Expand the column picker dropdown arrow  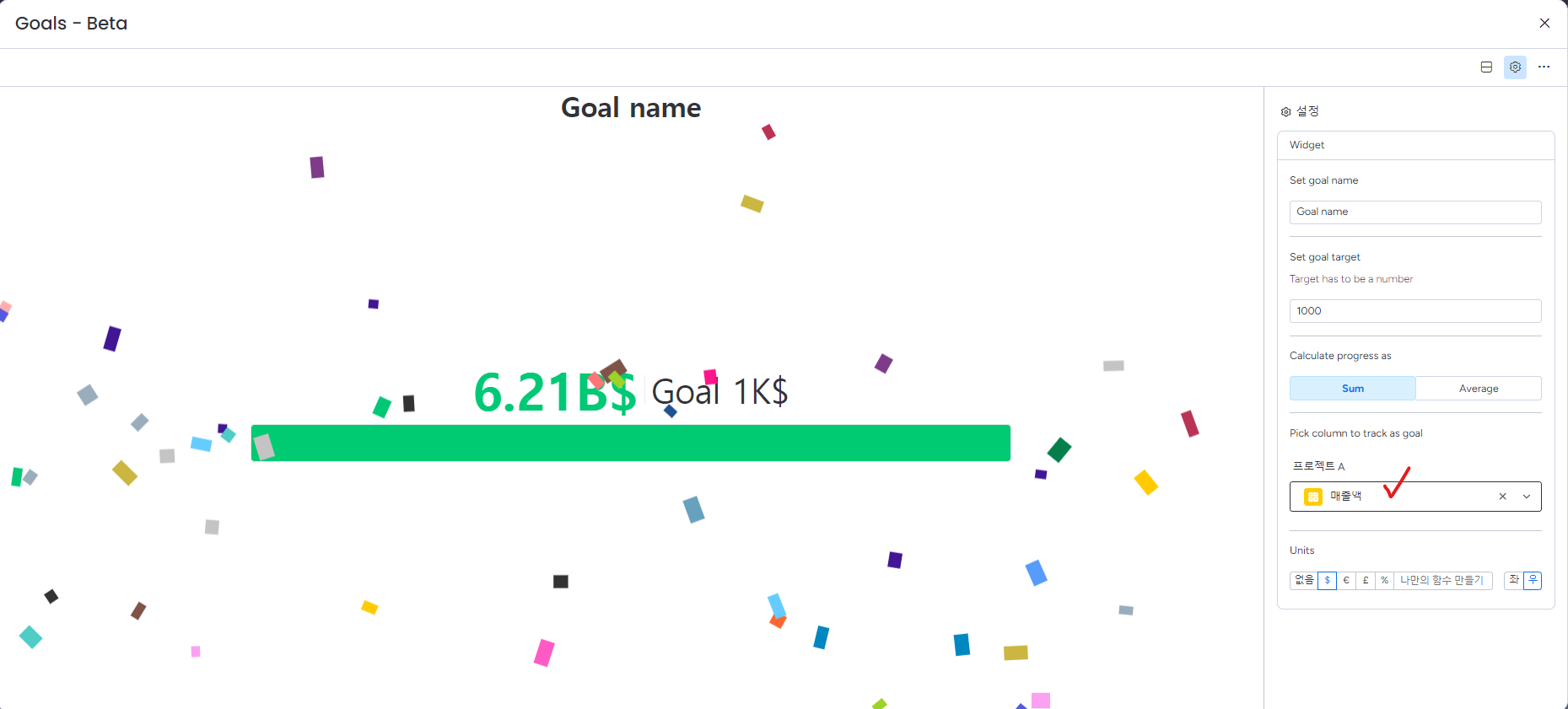click(1527, 497)
